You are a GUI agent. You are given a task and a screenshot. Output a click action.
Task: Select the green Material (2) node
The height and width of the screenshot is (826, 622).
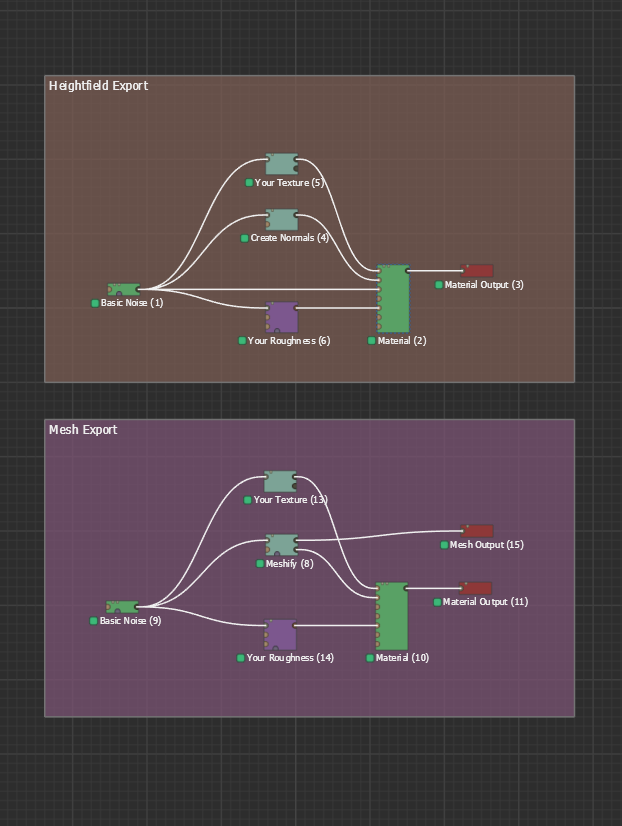tap(393, 299)
